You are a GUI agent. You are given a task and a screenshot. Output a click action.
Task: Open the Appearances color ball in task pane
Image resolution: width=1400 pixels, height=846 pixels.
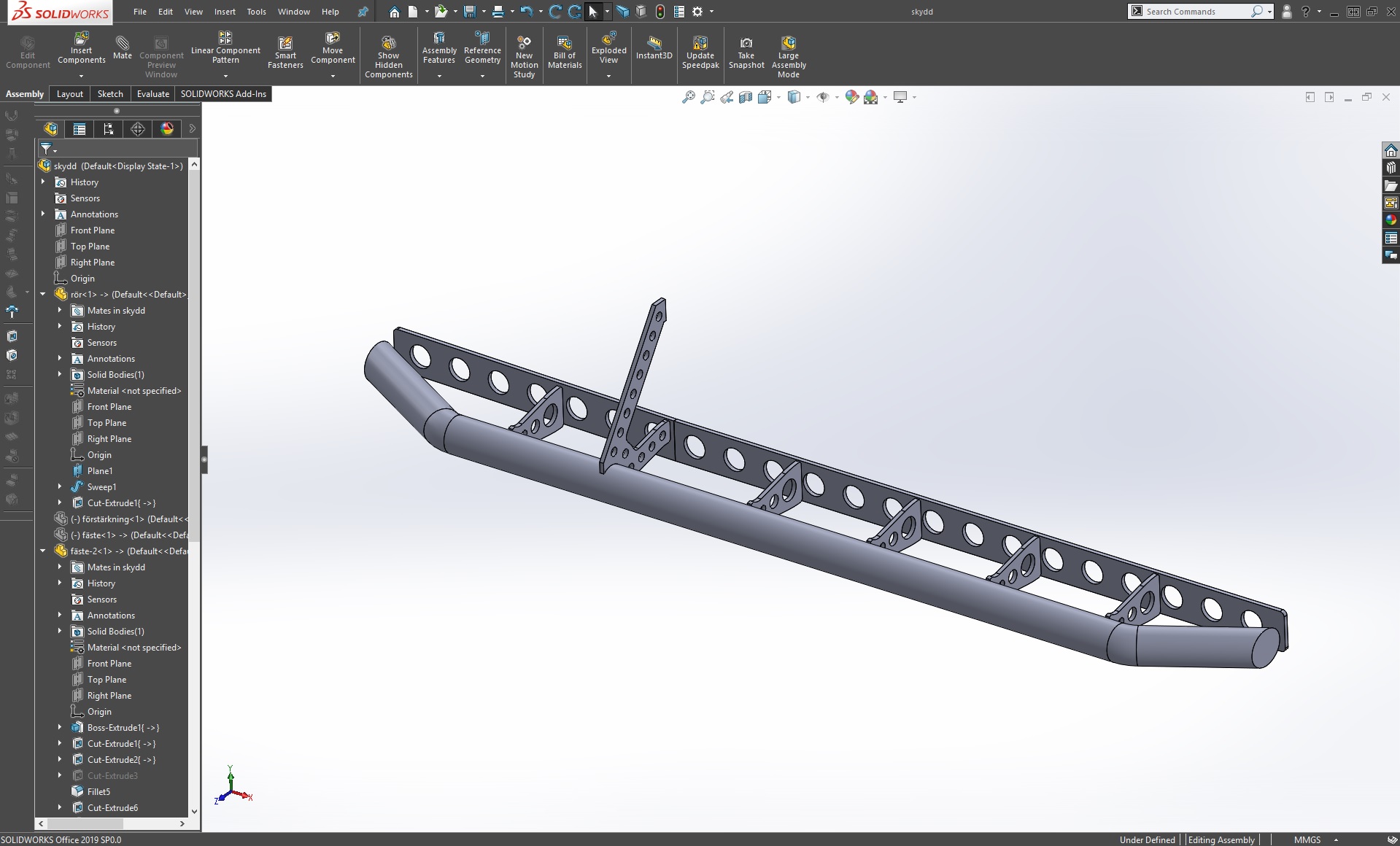pos(1391,220)
